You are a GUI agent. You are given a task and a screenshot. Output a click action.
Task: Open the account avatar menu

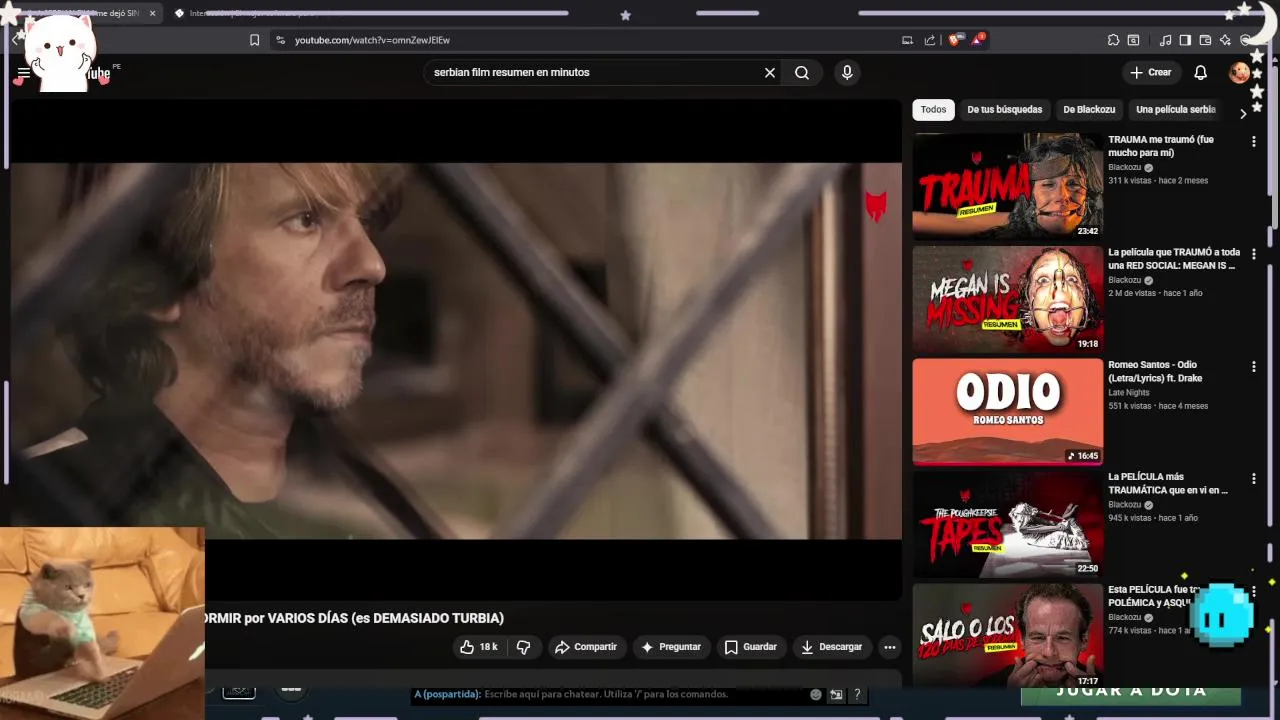click(x=1239, y=73)
